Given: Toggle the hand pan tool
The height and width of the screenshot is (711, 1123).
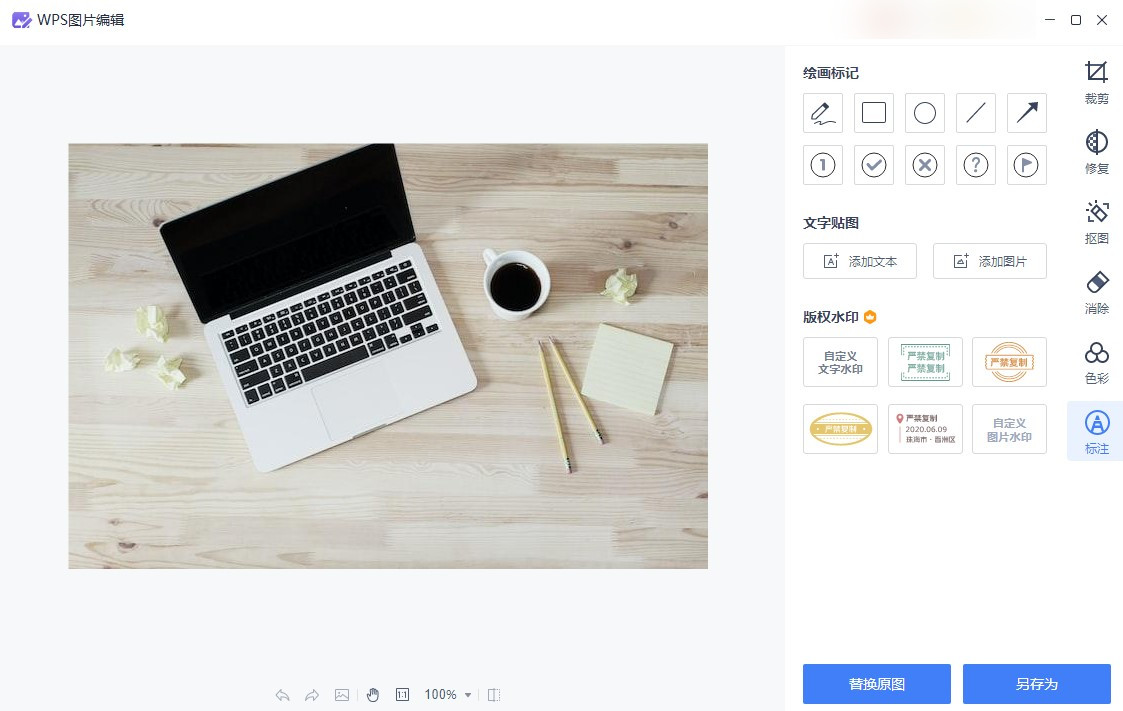Looking at the screenshot, I should click(x=372, y=695).
